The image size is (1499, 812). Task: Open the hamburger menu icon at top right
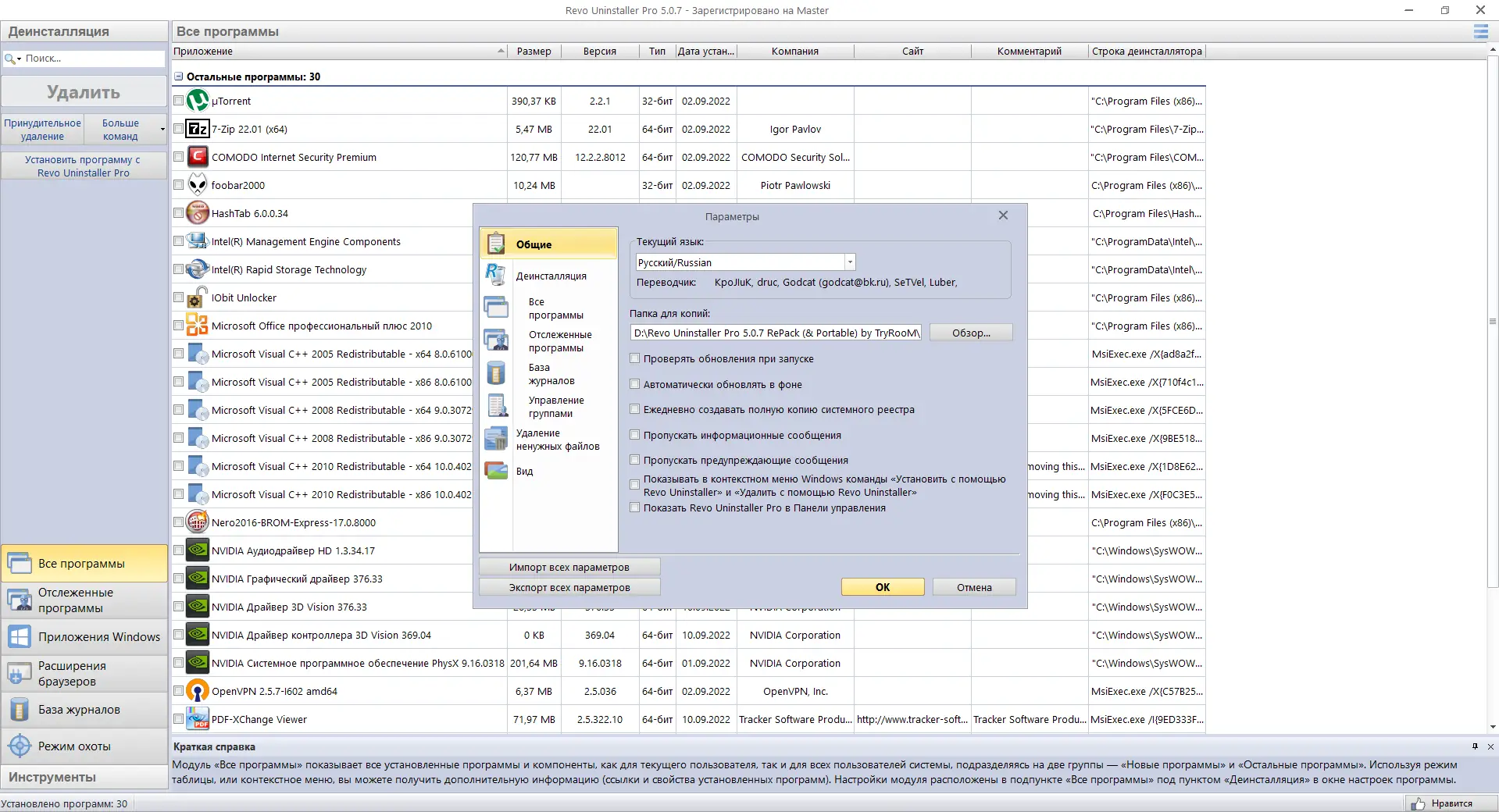pos(1480,32)
